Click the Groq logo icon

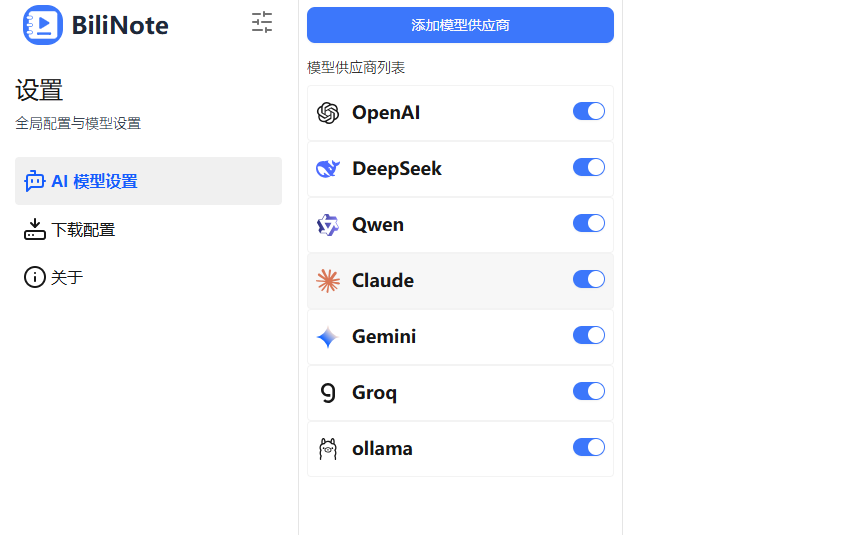tap(328, 393)
